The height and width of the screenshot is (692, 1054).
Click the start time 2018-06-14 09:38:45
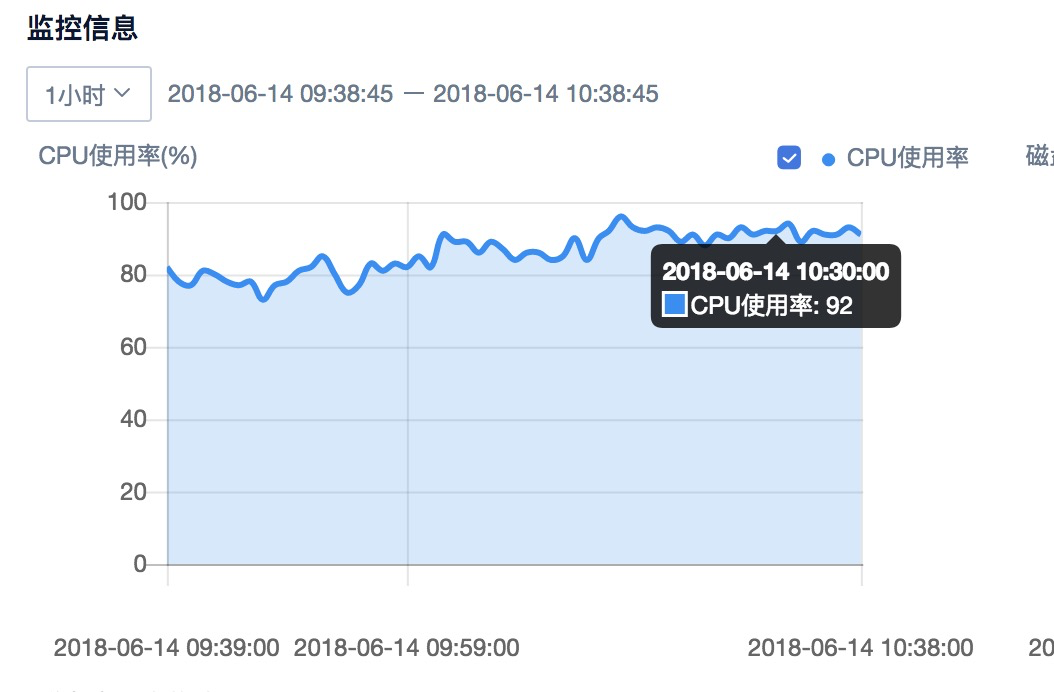tap(280, 93)
